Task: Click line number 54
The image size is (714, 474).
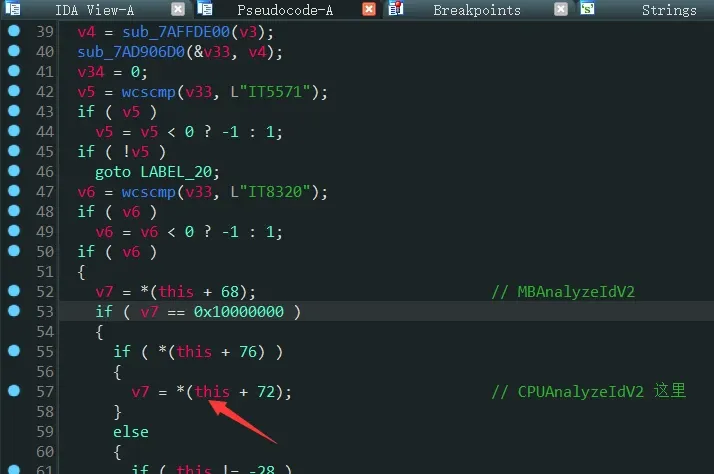Action: pyautogui.click(x=45, y=332)
